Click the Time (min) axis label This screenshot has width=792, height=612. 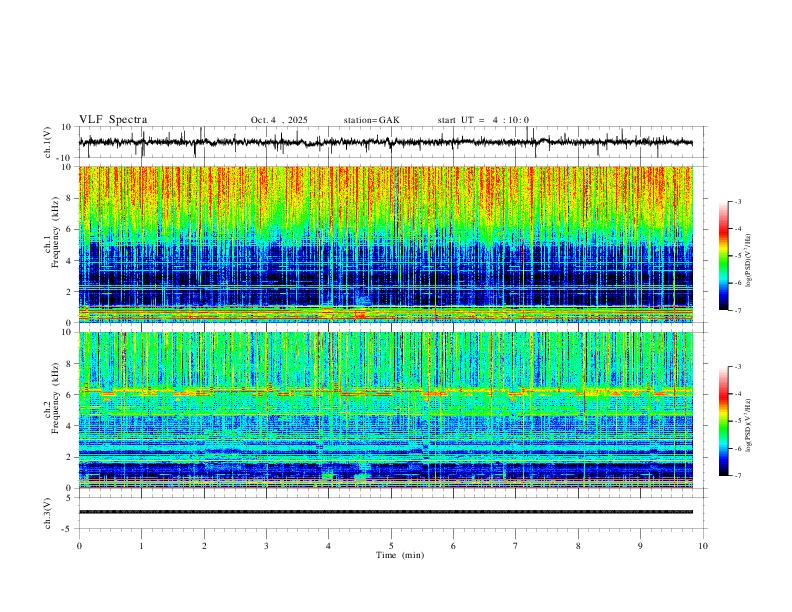400,555
